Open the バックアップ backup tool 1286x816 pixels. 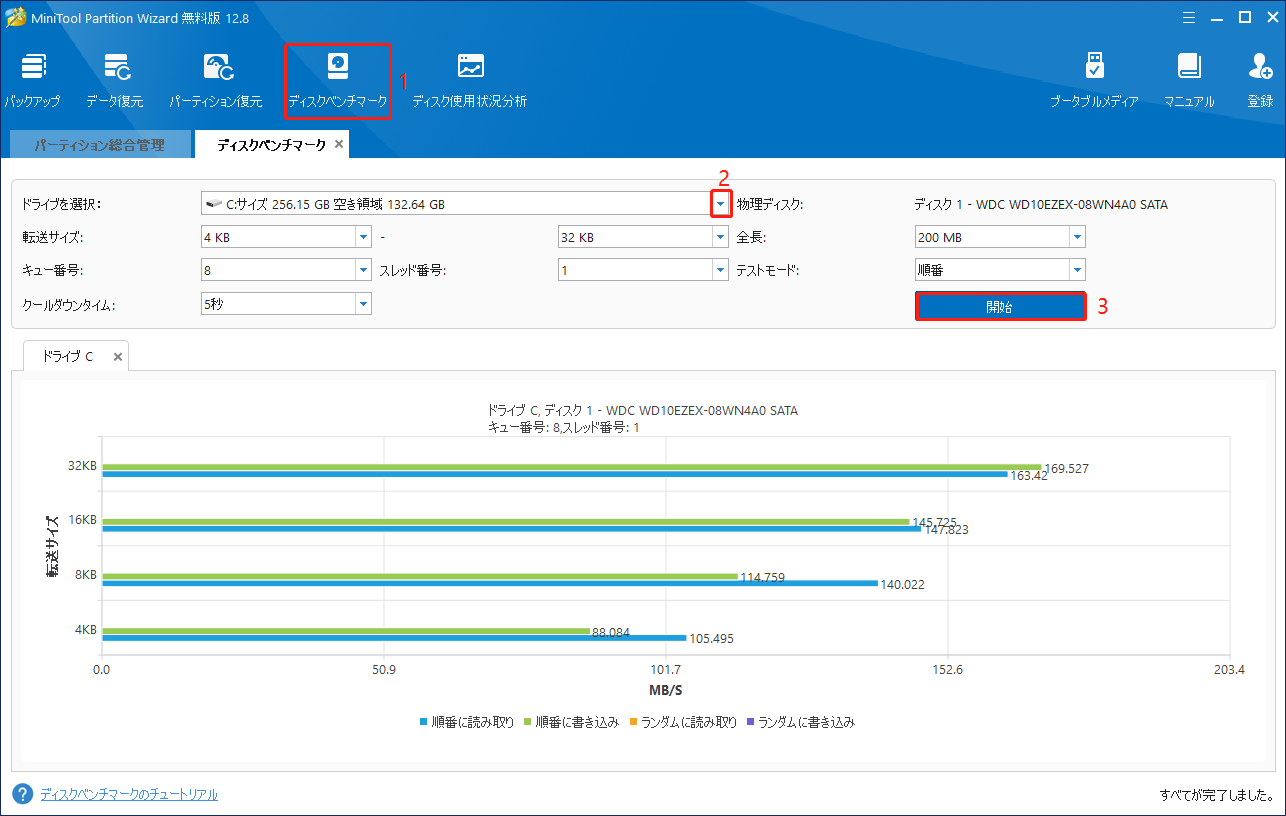tap(32, 80)
